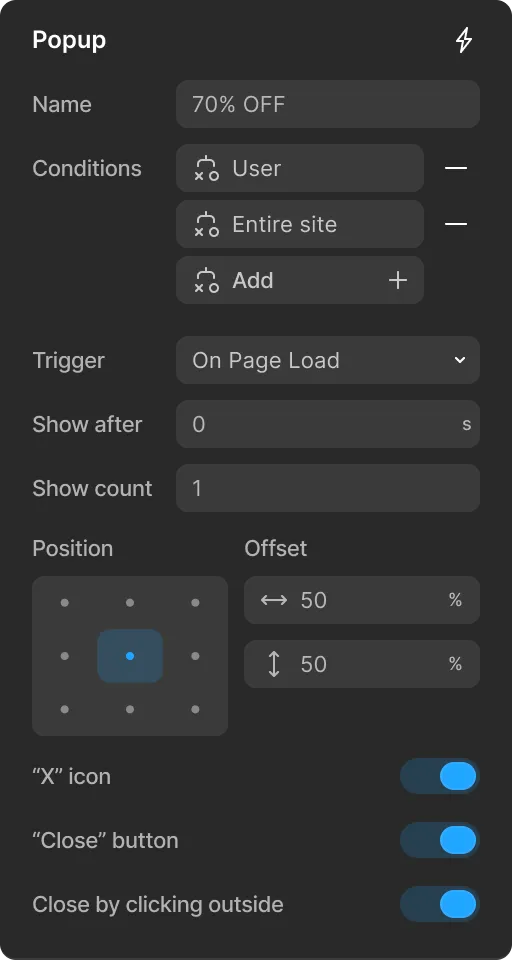This screenshot has height=960, width=512.
Task: Click the condition icon beside User
Action: (x=206, y=168)
